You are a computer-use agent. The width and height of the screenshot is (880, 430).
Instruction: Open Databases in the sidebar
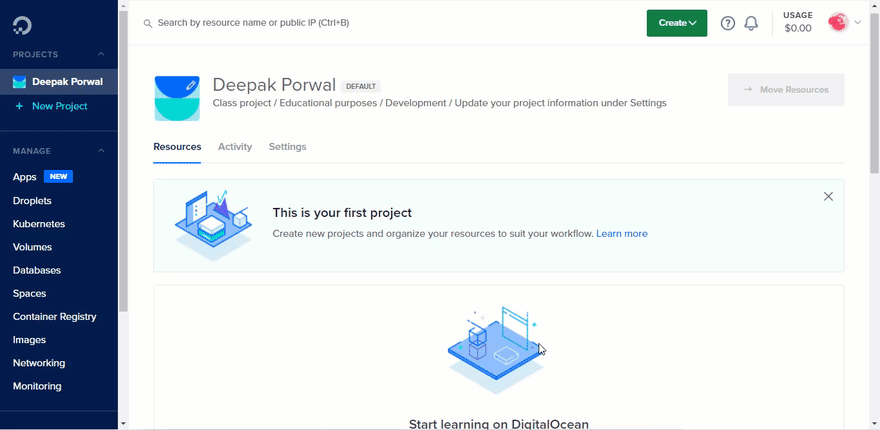(x=36, y=270)
